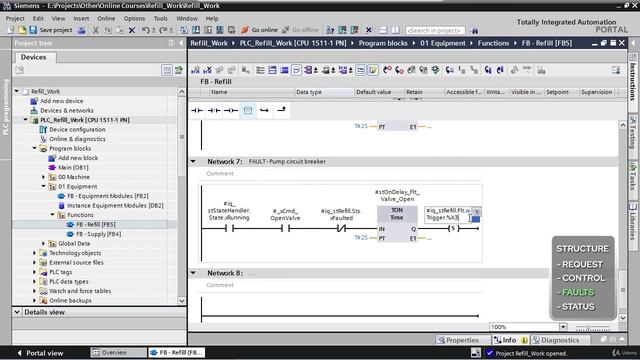640x360 pixels.
Task: Open the zoom level 100% dropdown
Action: click(563, 327)
